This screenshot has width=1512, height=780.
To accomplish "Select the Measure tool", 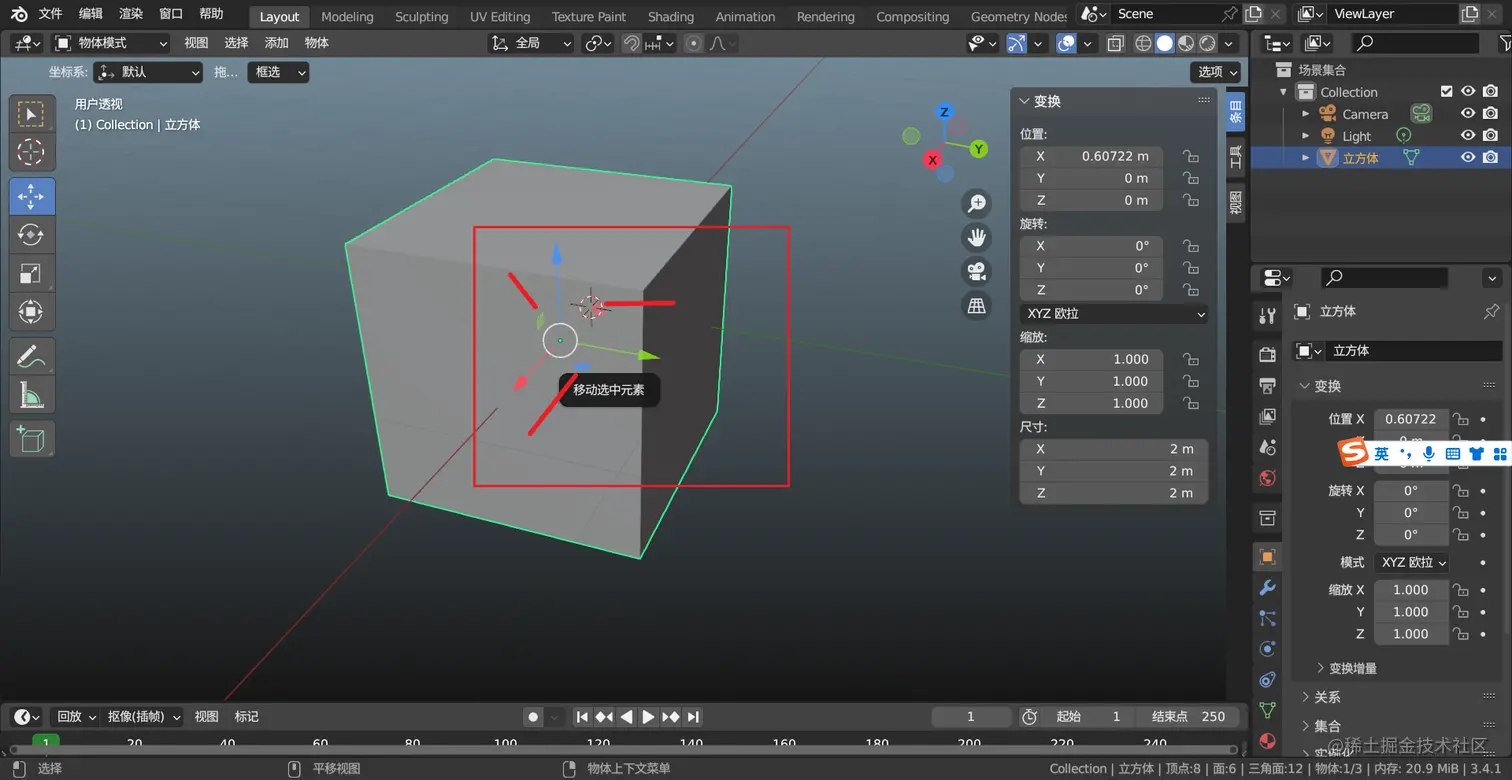I will [x=31, y=395].
